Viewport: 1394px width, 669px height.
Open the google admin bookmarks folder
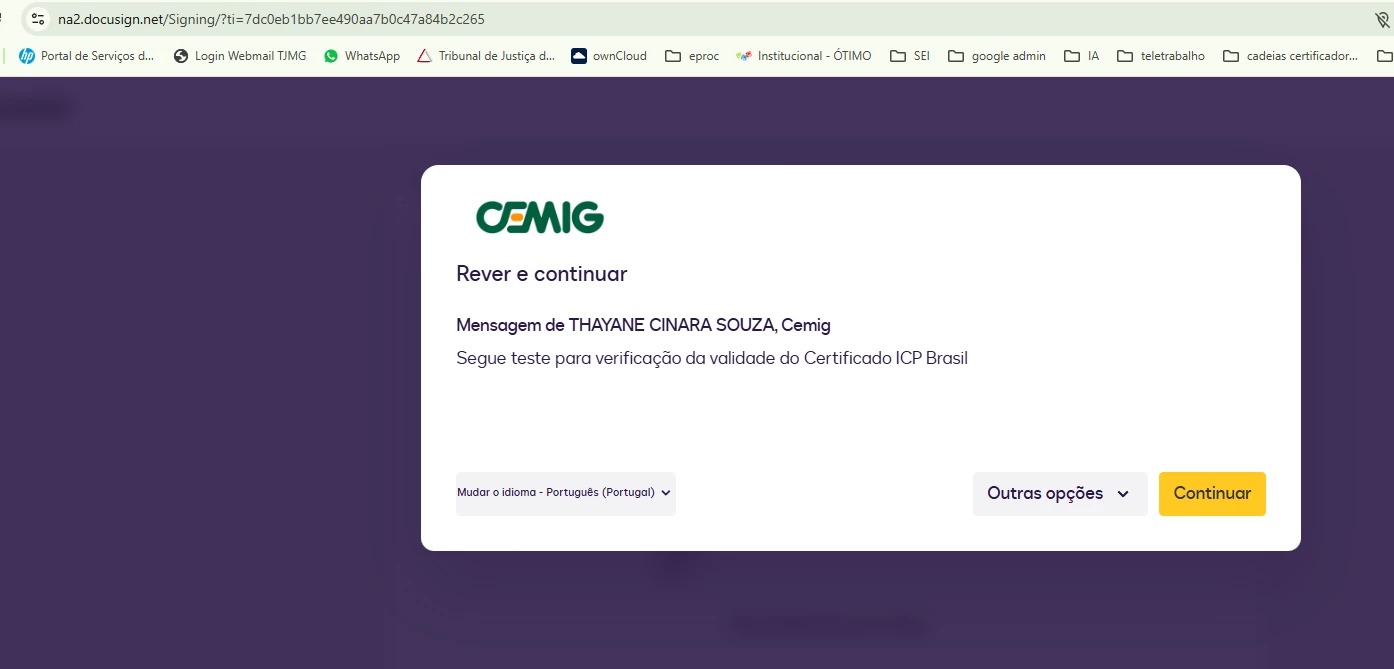point(997,56)
